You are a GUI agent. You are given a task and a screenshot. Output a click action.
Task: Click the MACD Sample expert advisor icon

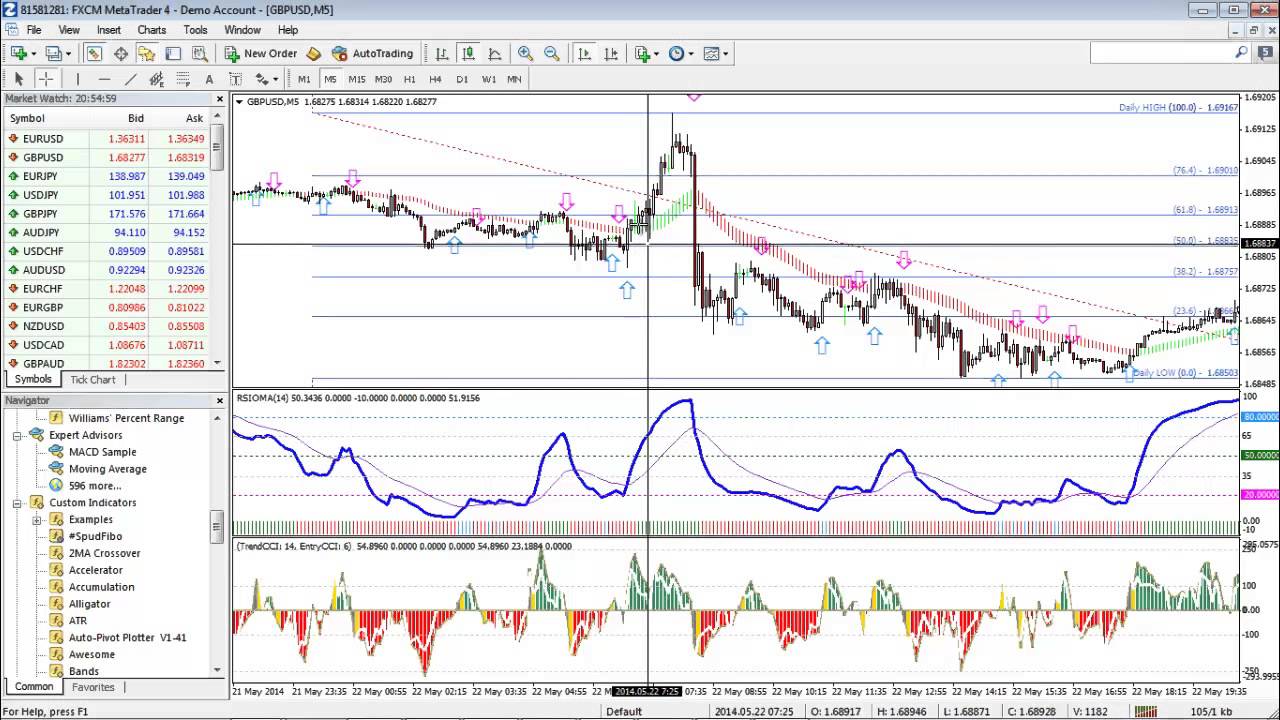coord(57,452)
